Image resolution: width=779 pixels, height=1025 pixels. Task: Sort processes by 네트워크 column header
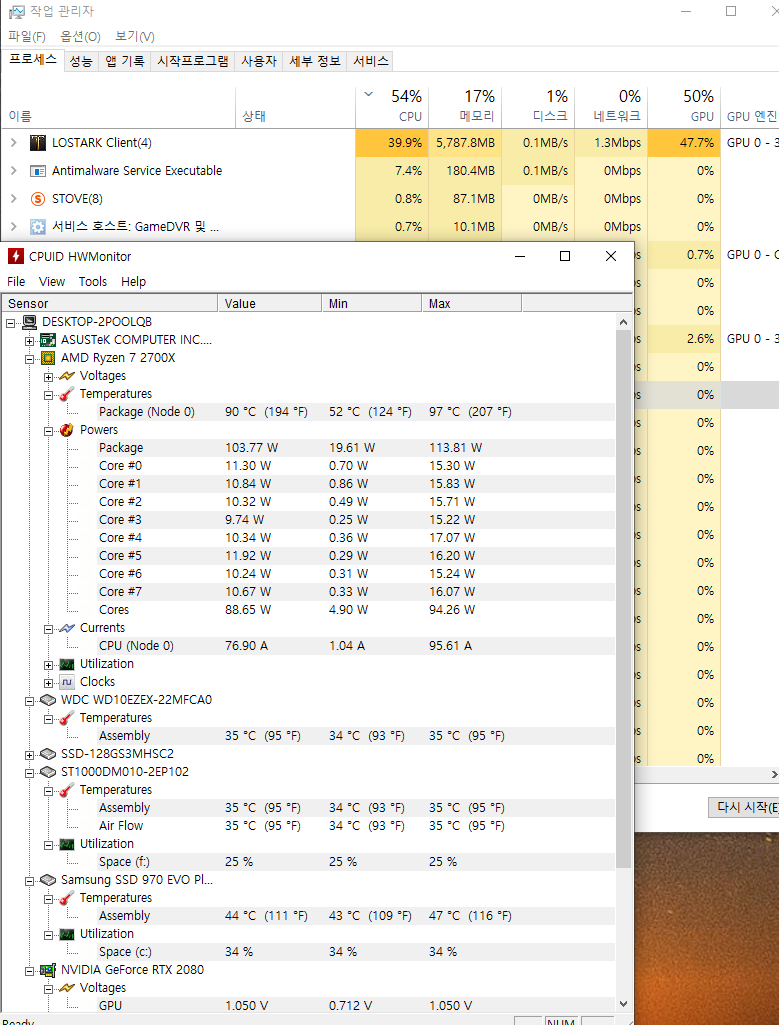[x=610, y=107]
